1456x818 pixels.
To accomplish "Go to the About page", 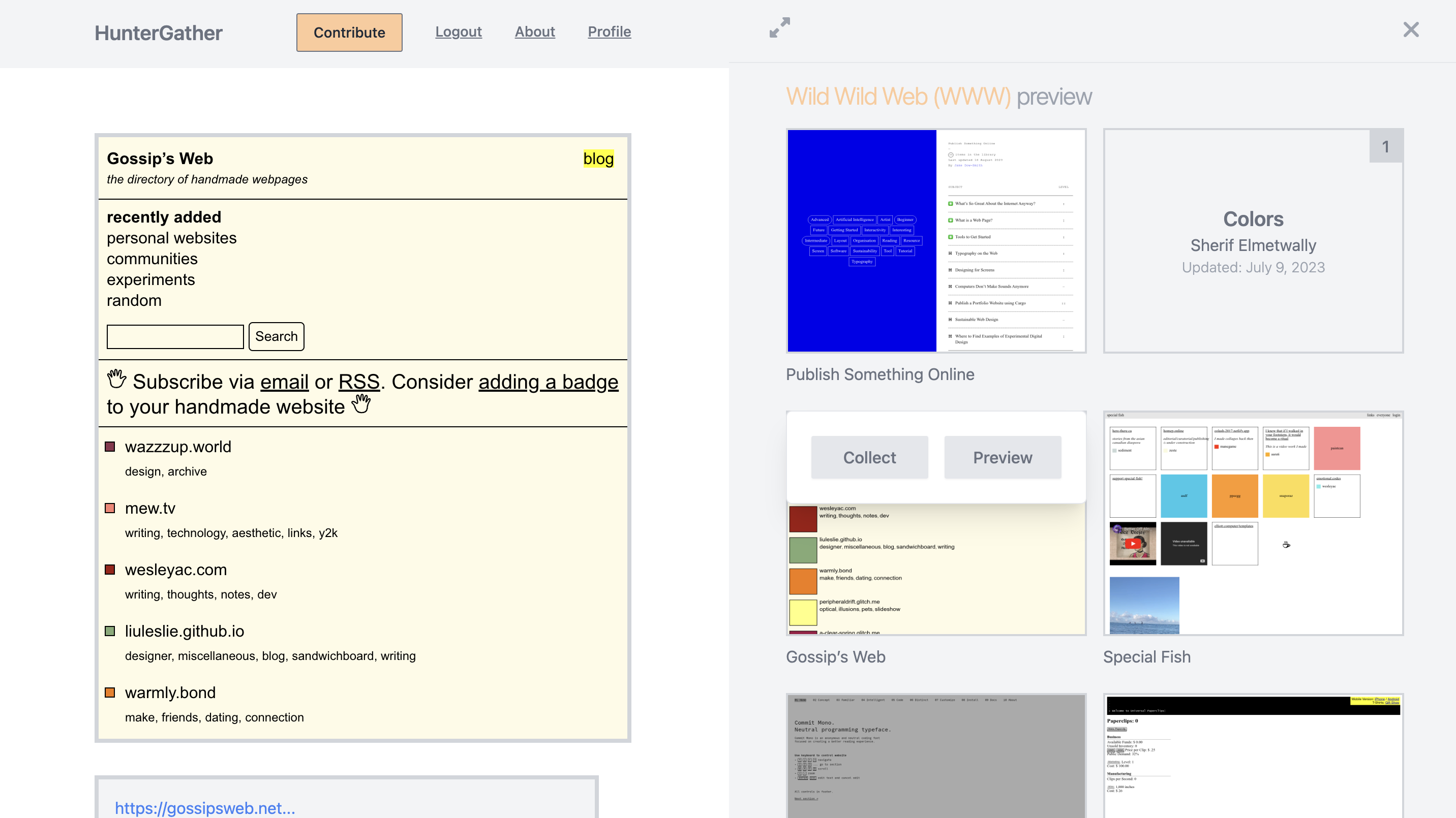I will click(x=535, y=32).
